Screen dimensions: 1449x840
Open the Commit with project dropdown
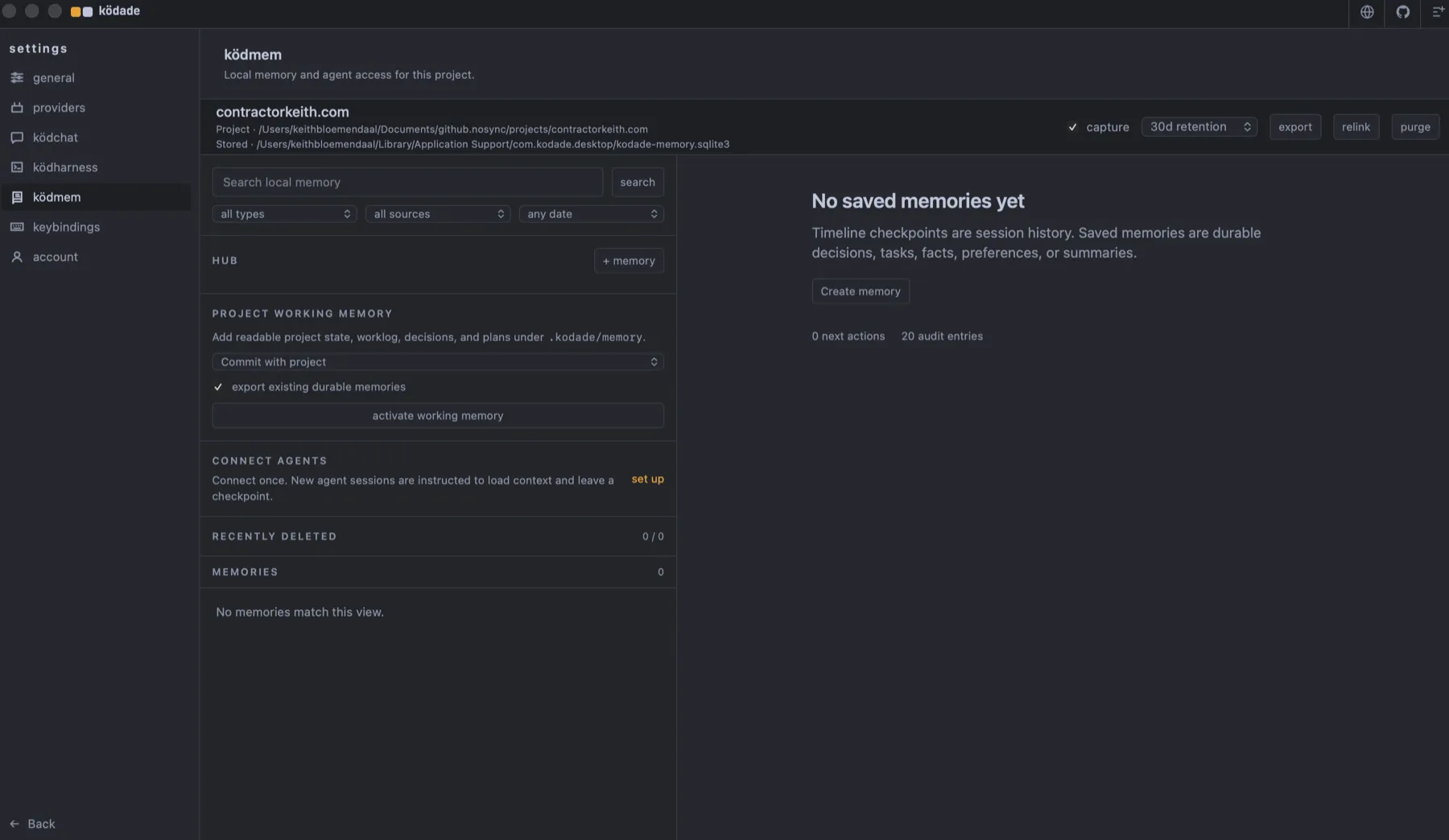click(438, 362)
